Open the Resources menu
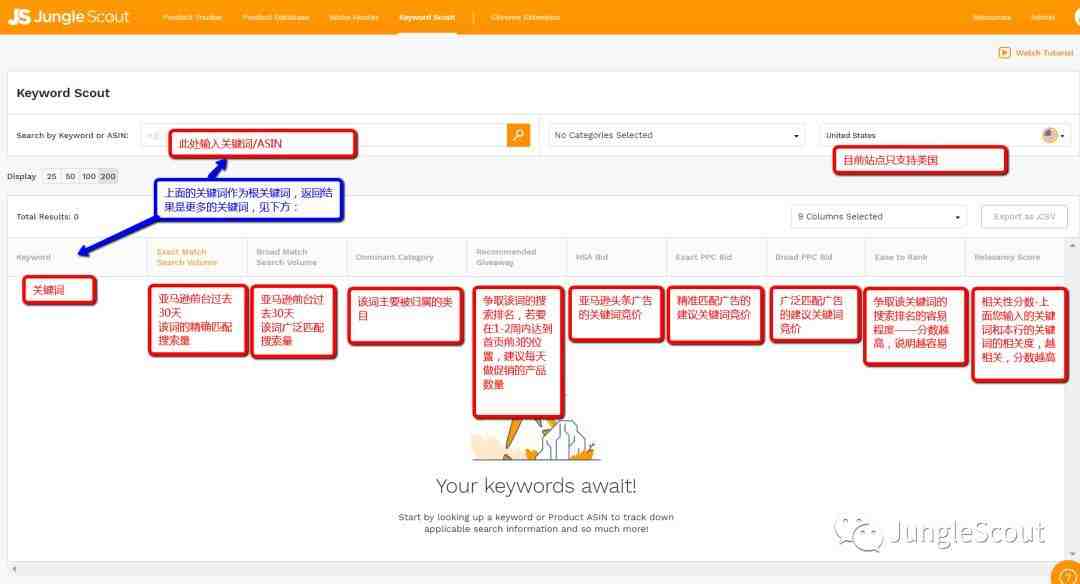The height and width of the screenshot is (584, 1080). coord(992,17)
